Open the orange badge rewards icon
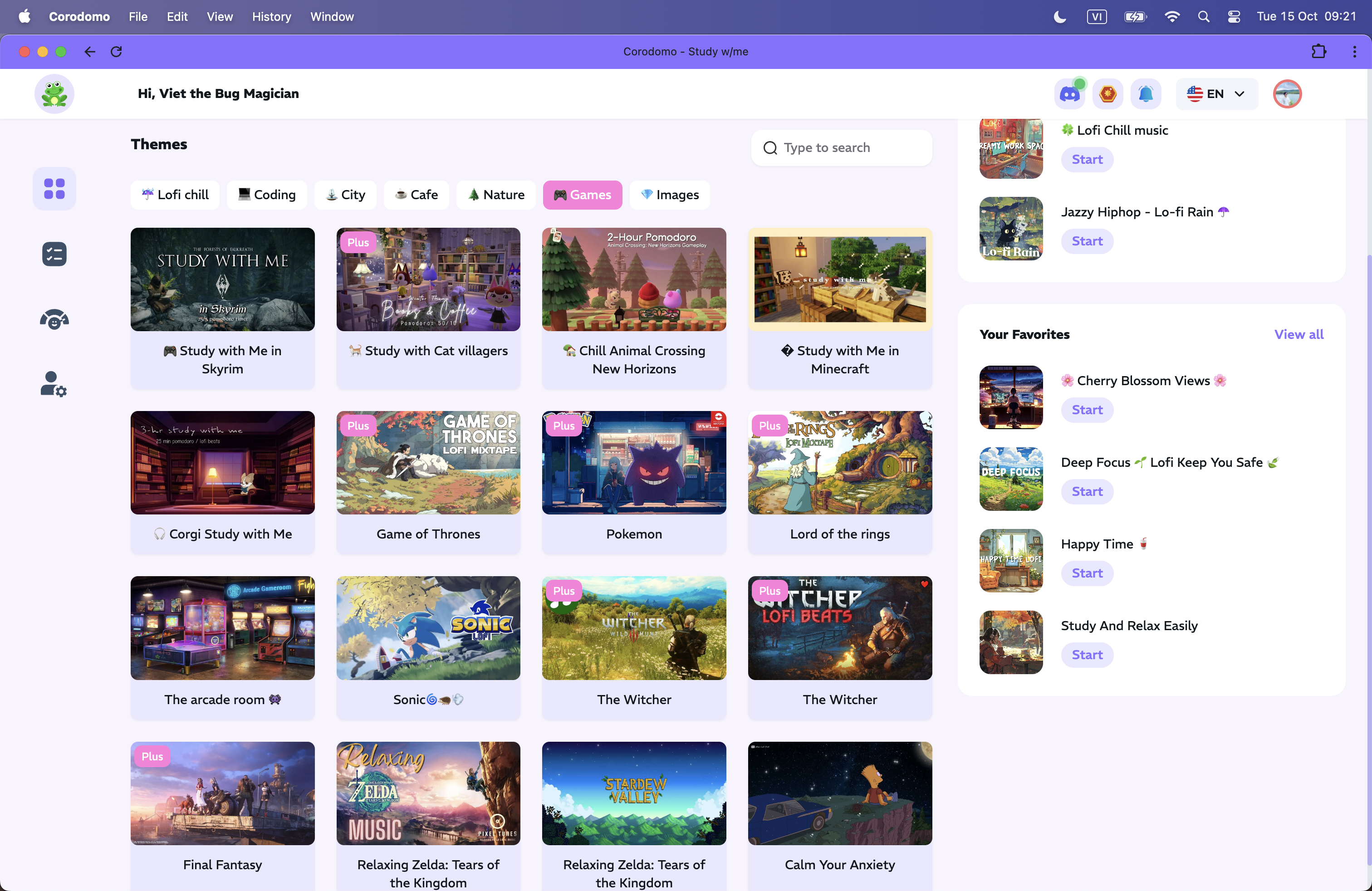1372x891 pixels. (1108, 93)
